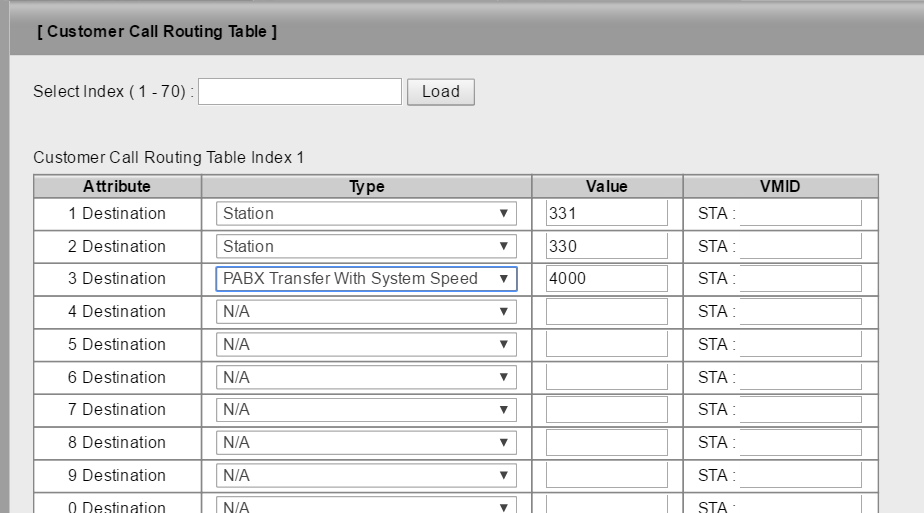The image size is (924, 513).
Task: Open the 6 Destination Type dropdown
Action: pos(366,377)
